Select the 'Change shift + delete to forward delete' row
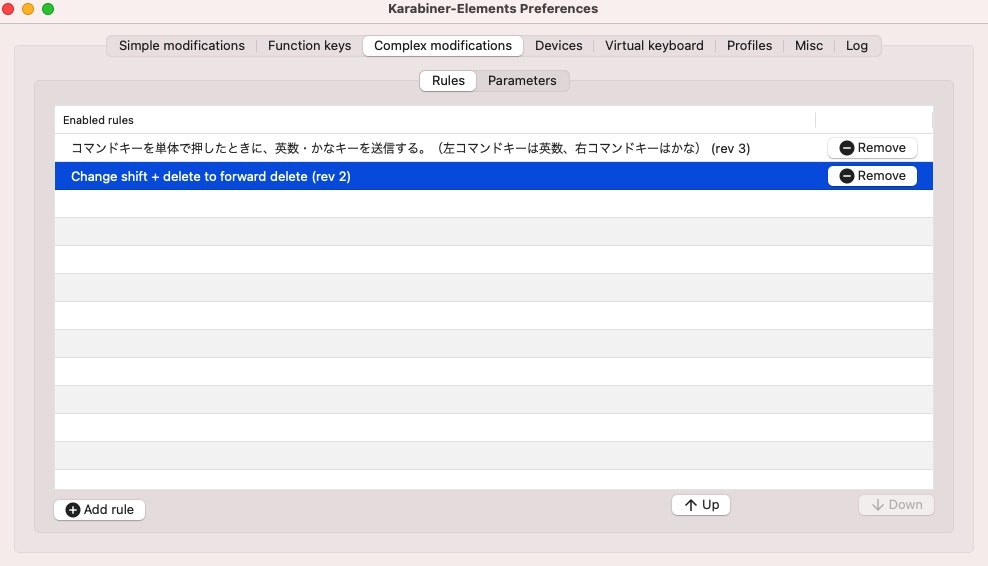This screenshot has width=988, height=566. 493,176
